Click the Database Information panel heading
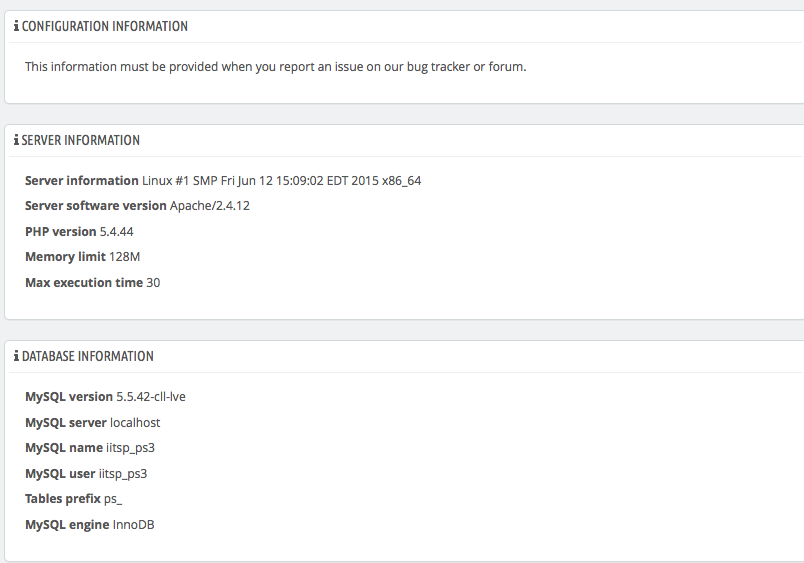 point(88,356)
